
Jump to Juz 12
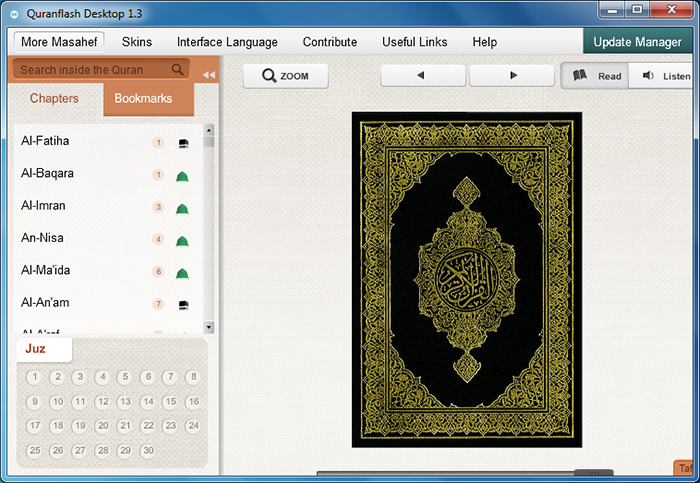point(103,402)
